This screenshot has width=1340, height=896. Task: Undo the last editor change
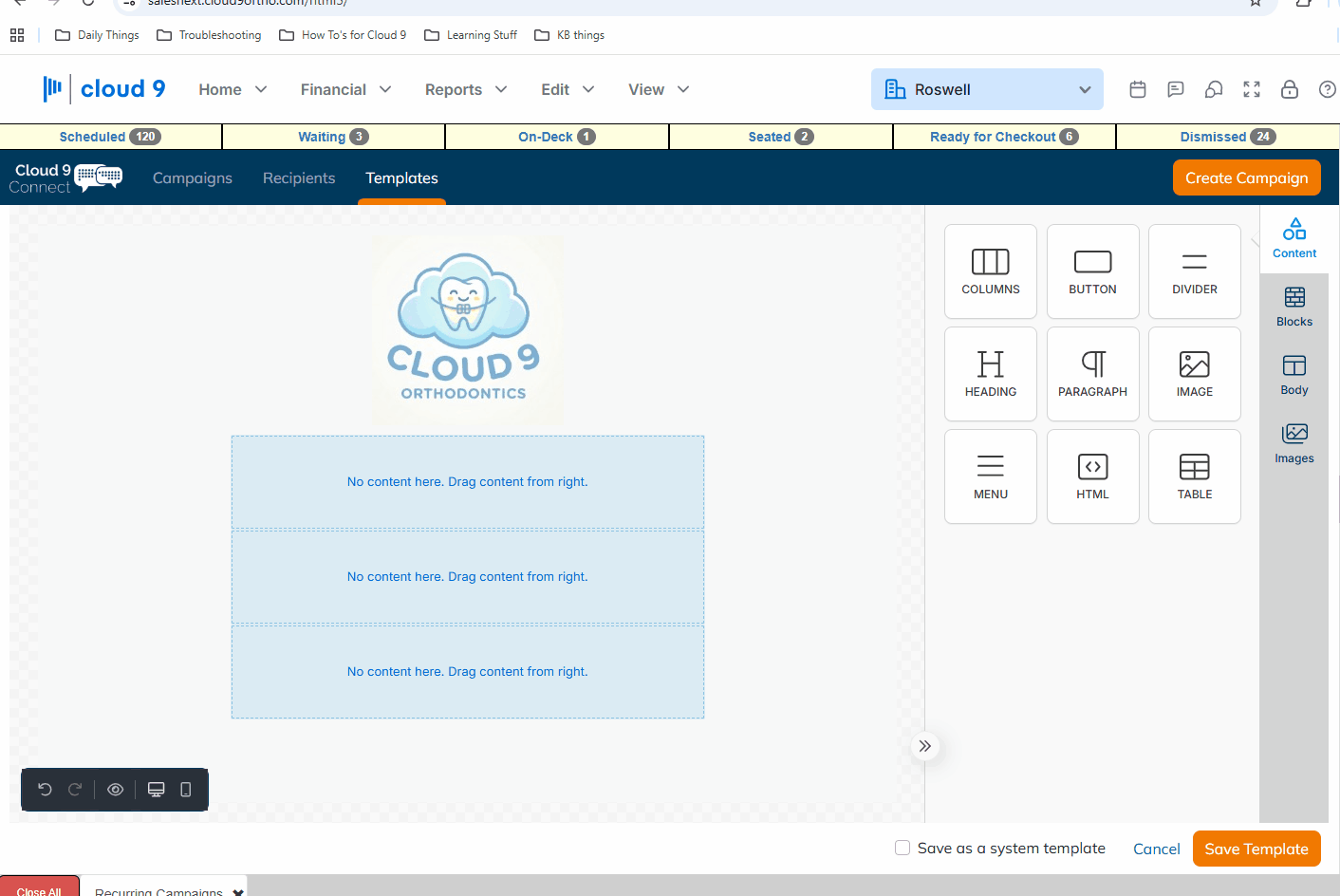pyautogui.click(x=45, y=790)
